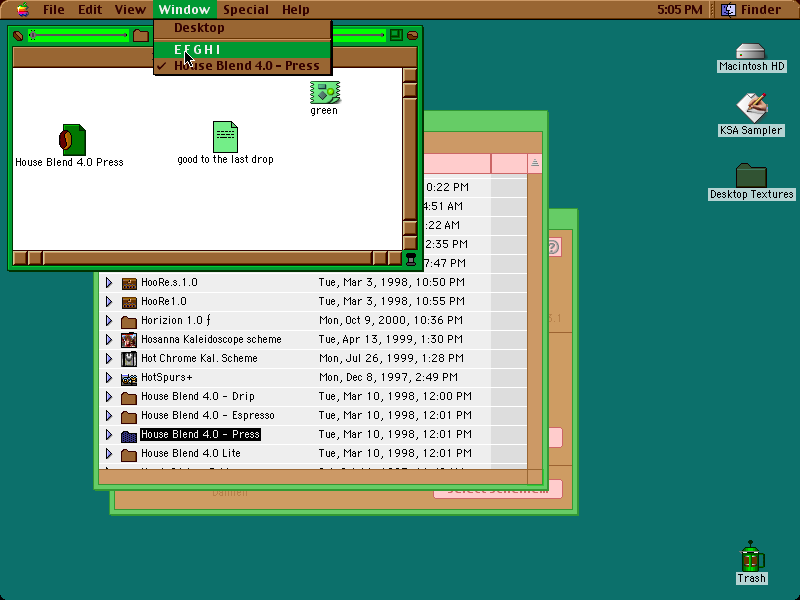
Task: Expand the HotSpurs+ disclosure triangle
Action: tap(109, 378)
